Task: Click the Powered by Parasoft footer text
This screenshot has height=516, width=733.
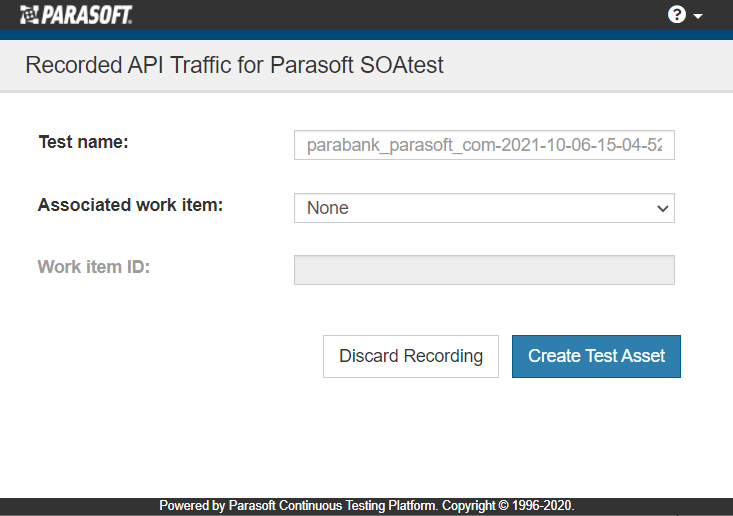Action: pos(366,506)
